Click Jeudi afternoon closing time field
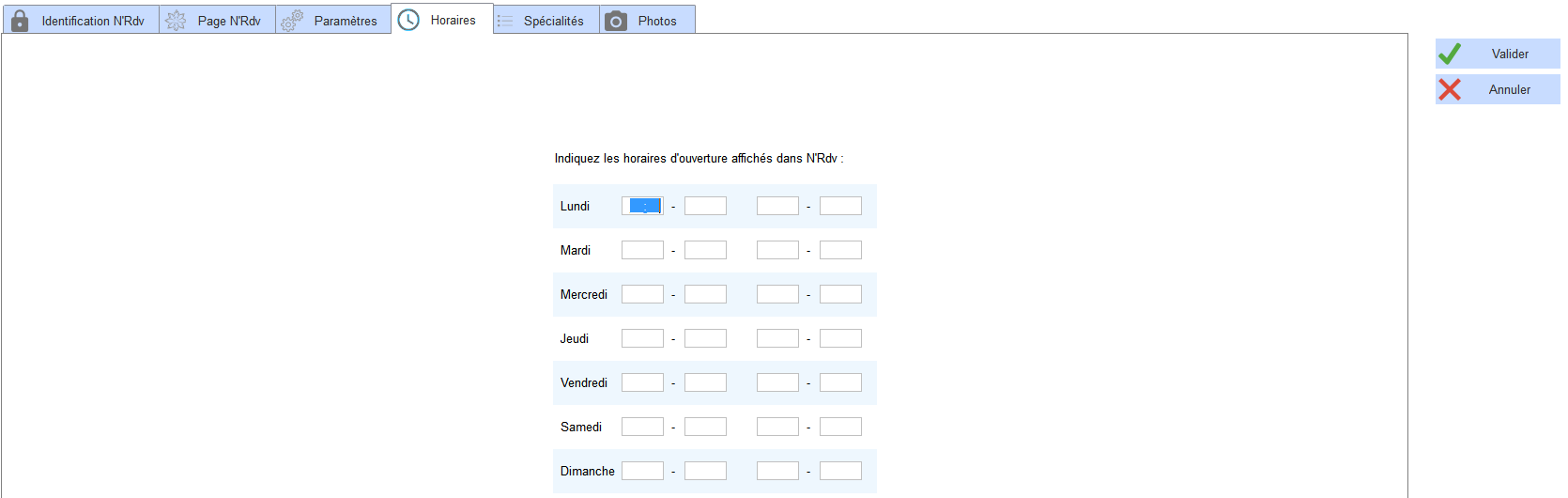This screenshot has width=1568, height=498. (x=840, y=338)
